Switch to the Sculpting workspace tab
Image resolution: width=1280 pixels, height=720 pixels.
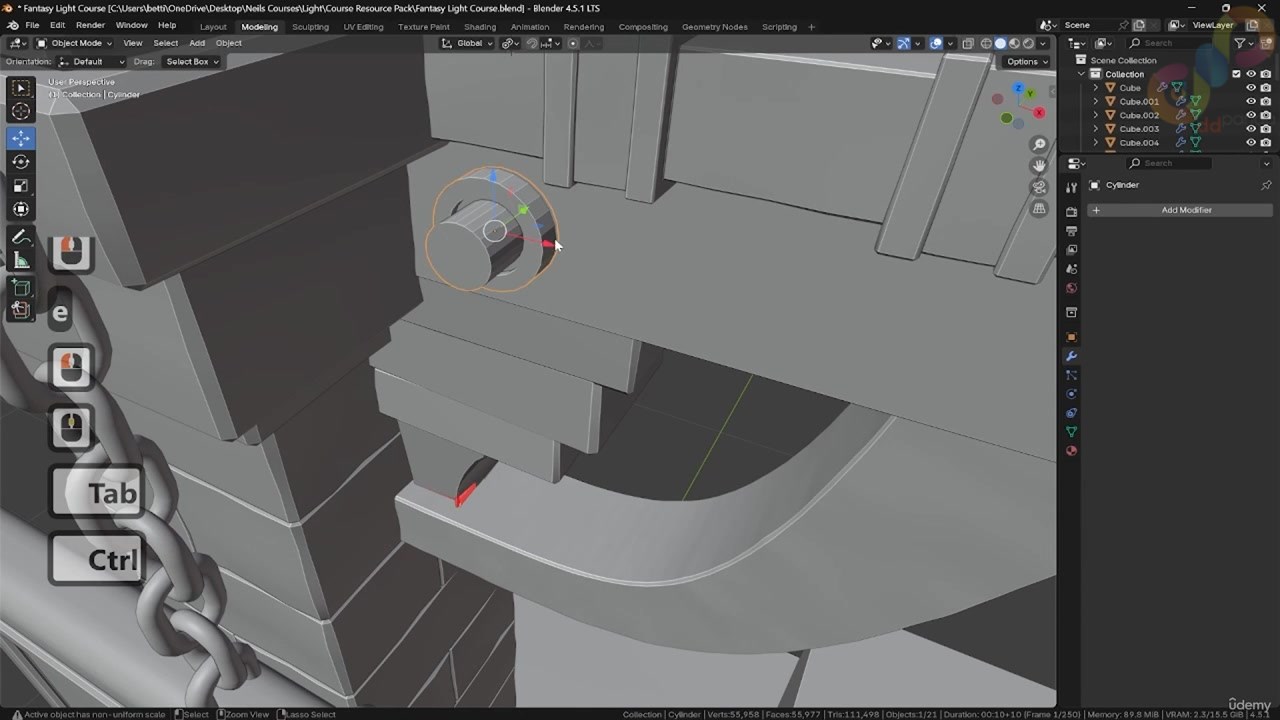(310, 27)
